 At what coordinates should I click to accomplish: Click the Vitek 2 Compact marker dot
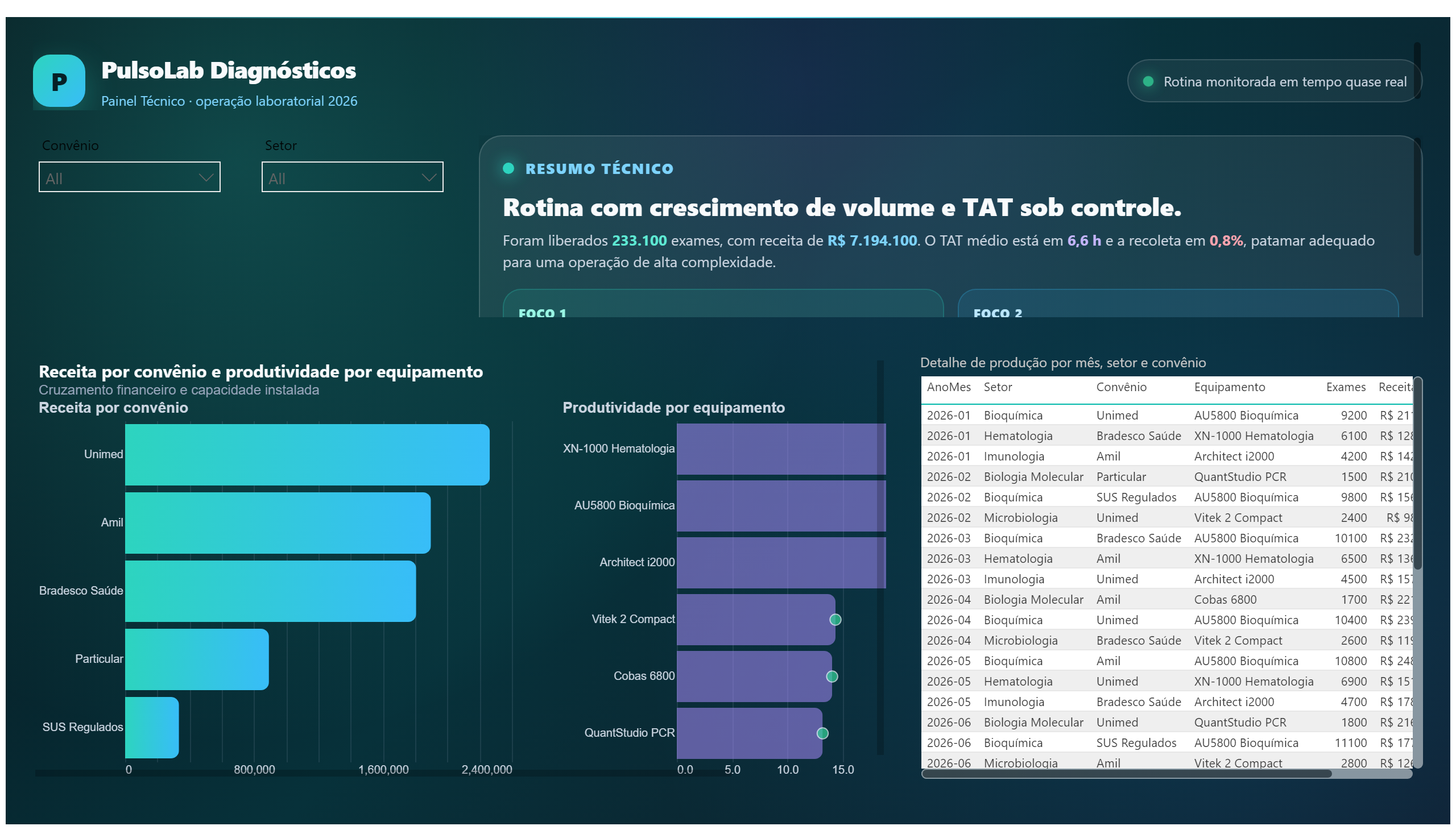tap(835, 620)
